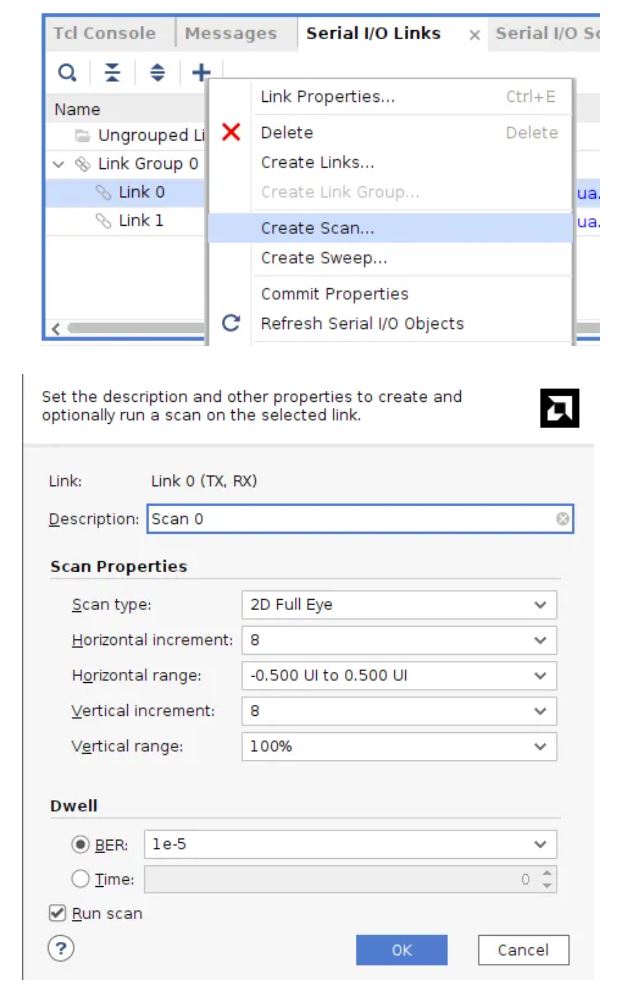The height and width of the screenshot is (994, 621).
Task: Click the OK button
Action: [401, 951]
